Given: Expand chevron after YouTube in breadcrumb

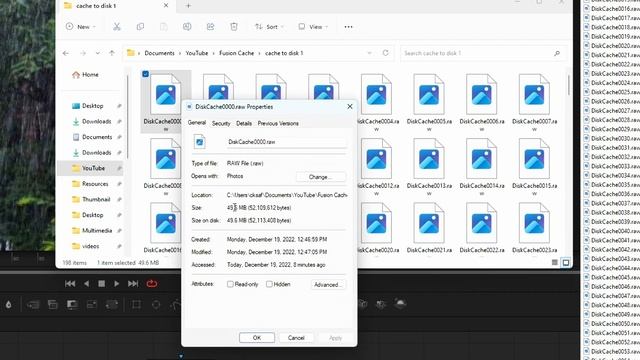Looking at the screenshot, I should point(214,53).
